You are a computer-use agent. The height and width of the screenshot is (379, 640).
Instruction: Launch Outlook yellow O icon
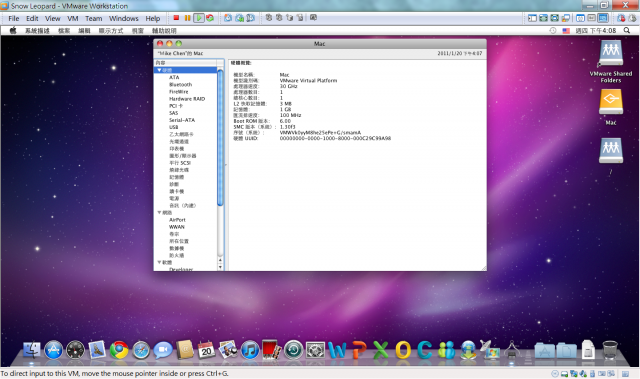pos(403,350)
